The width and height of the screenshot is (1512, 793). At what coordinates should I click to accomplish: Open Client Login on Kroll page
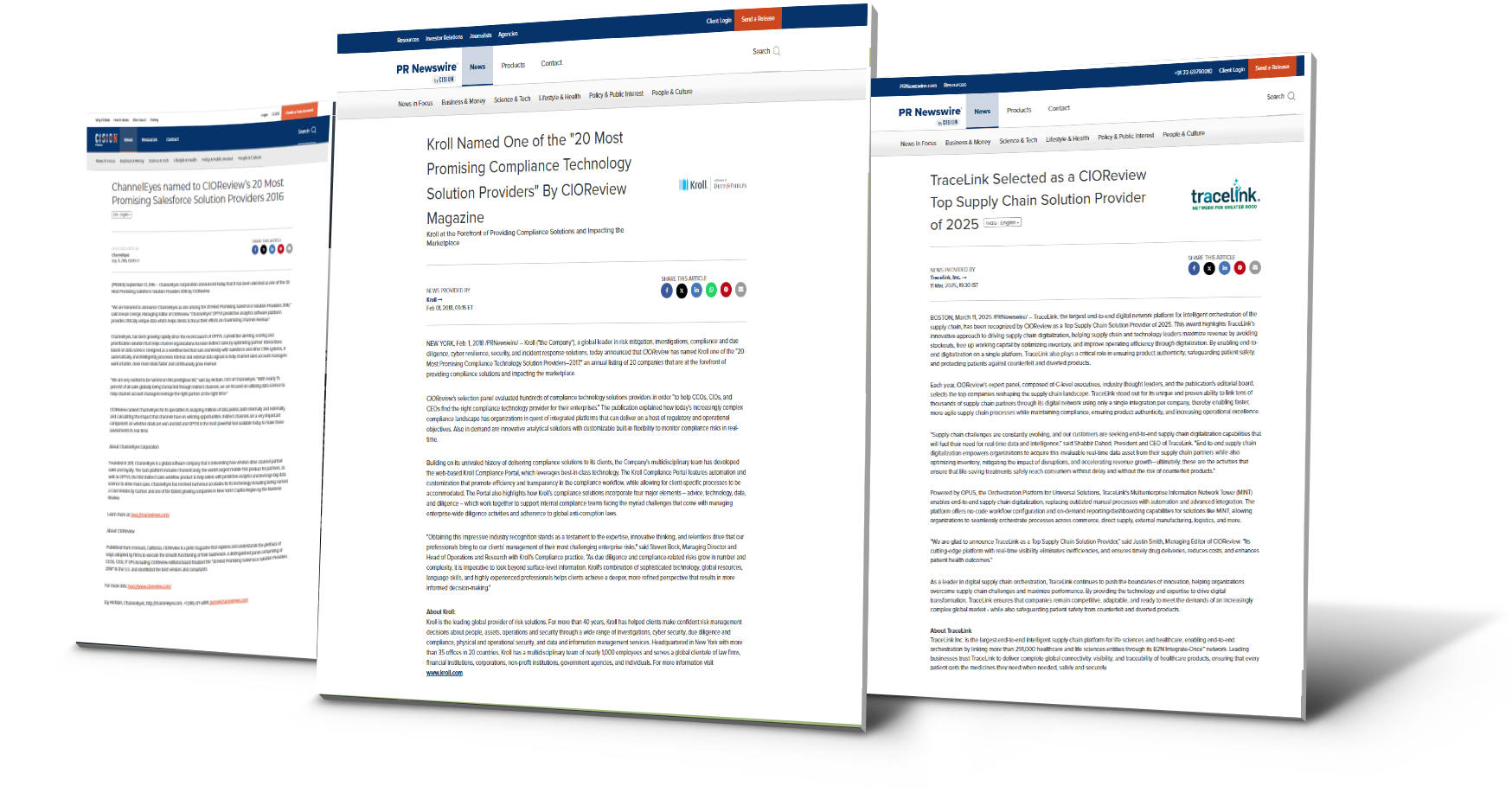click(x=719, y=21)
